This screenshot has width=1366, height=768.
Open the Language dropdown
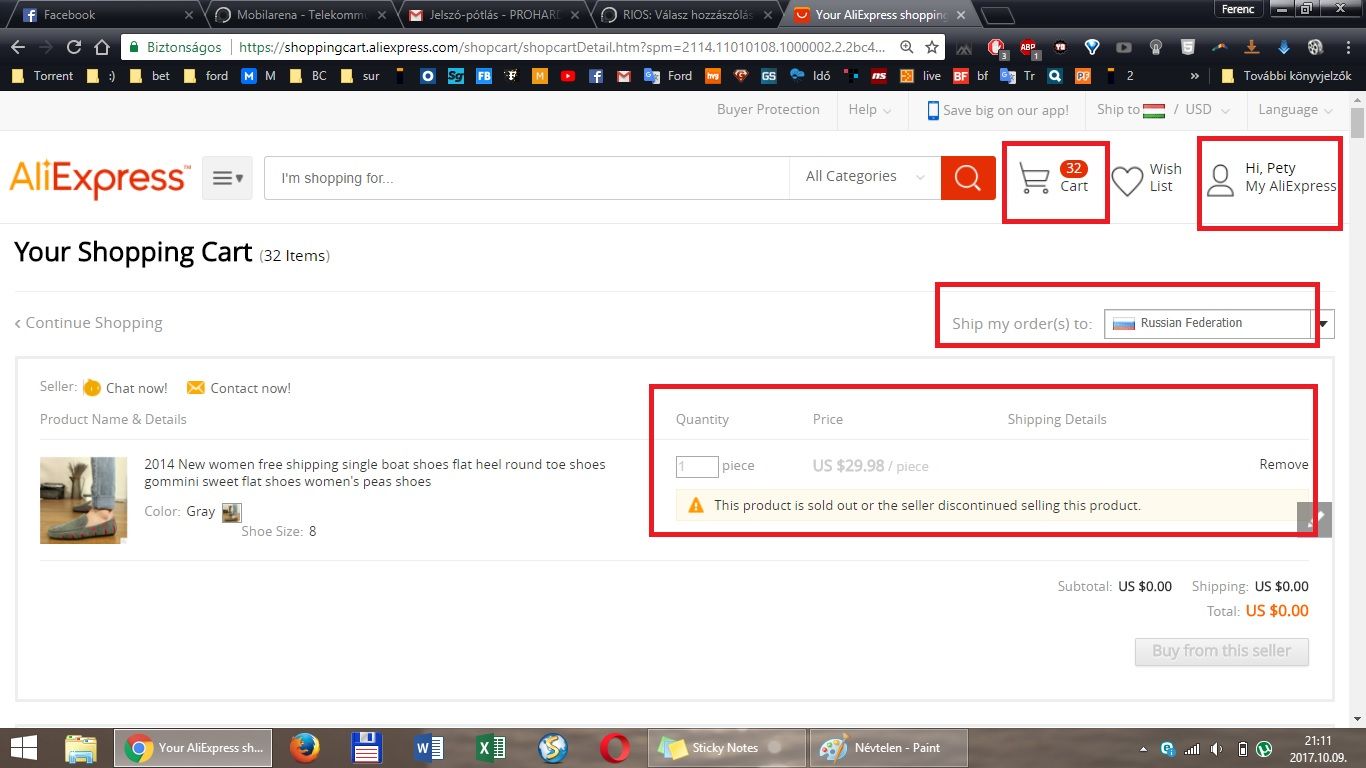1295,110
